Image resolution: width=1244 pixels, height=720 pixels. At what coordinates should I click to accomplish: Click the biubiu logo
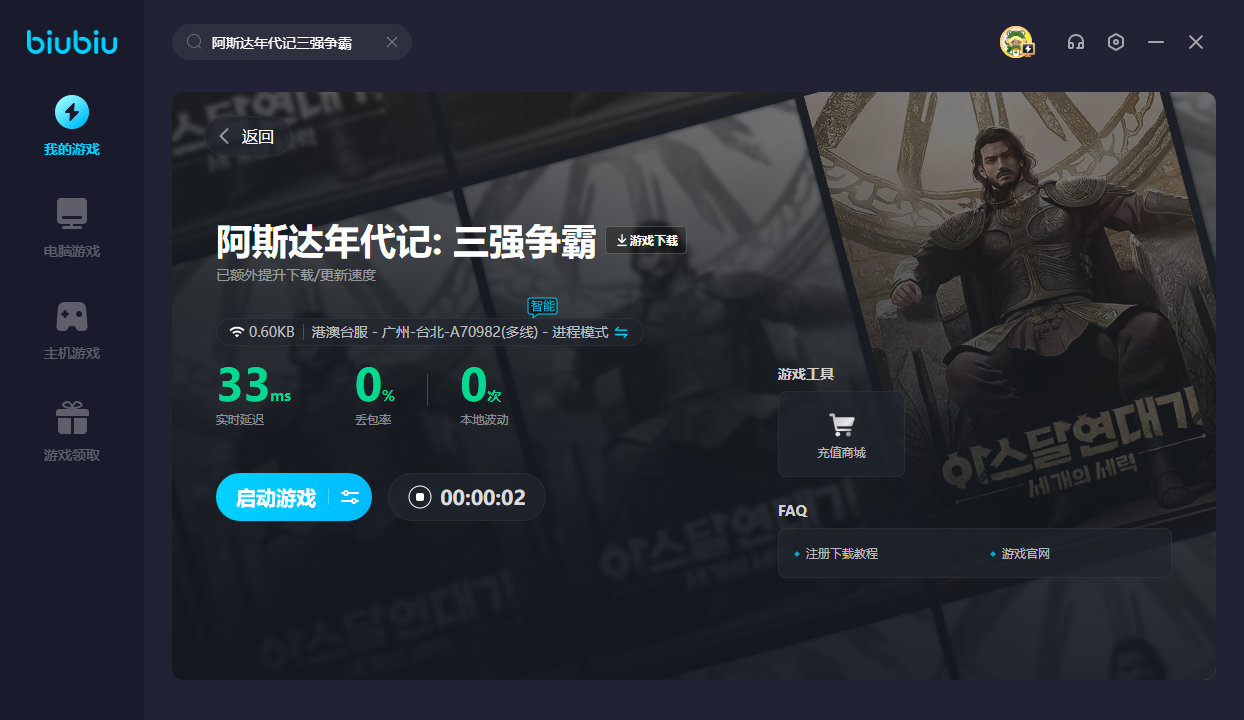[x=72, y=42]
